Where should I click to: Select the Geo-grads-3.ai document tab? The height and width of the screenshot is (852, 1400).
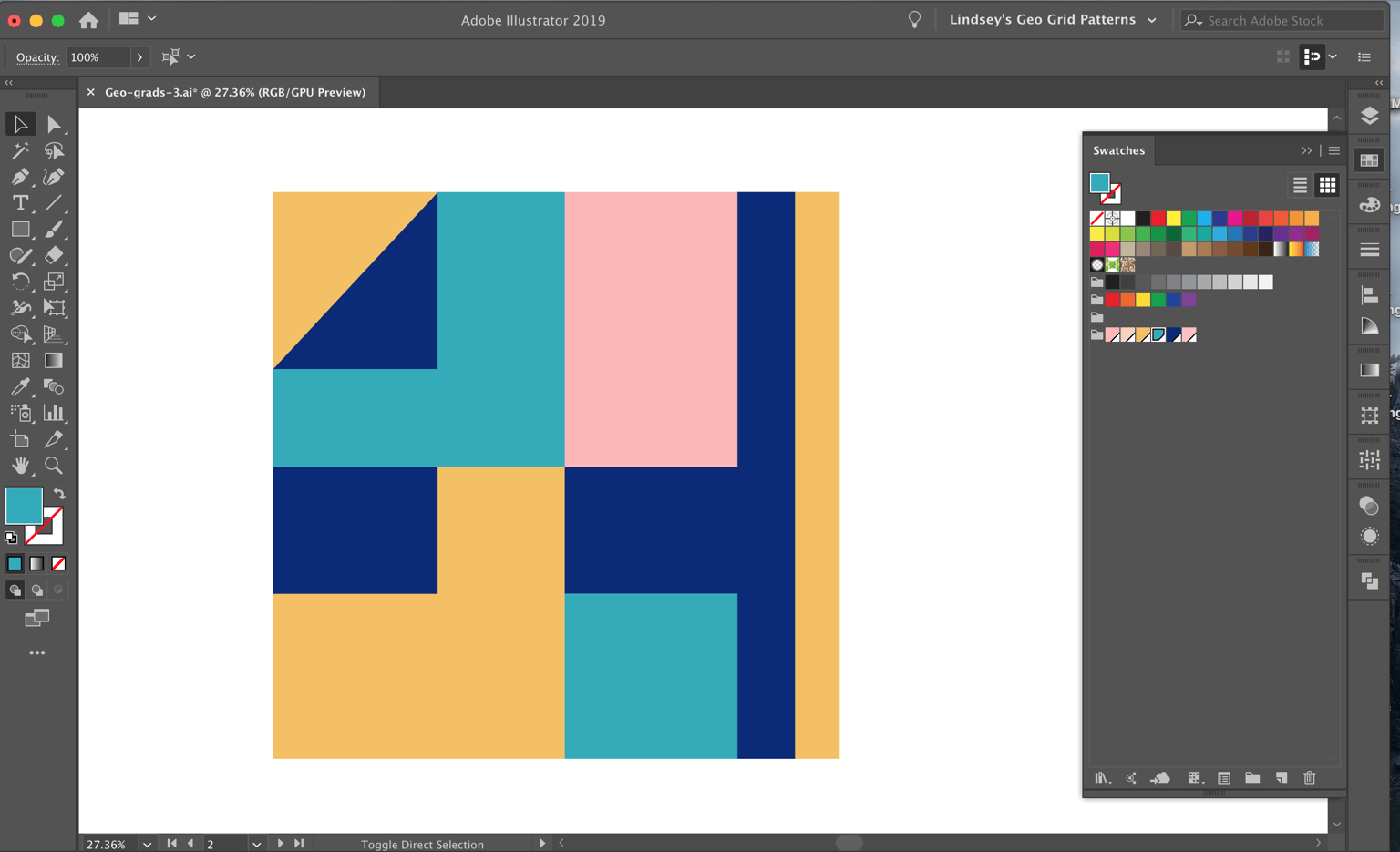click(235, 92)
